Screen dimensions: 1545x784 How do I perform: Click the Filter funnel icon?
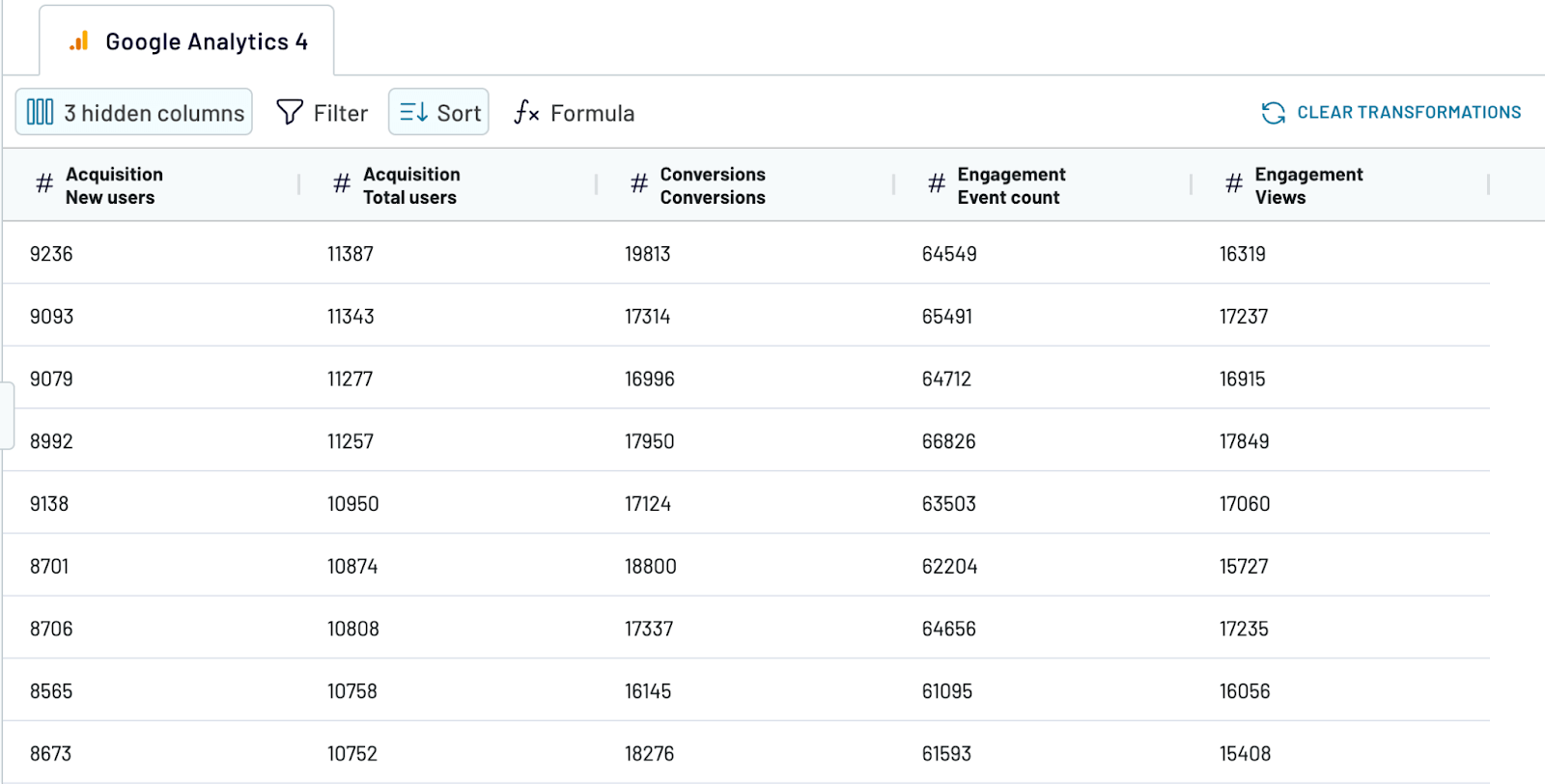290,112
